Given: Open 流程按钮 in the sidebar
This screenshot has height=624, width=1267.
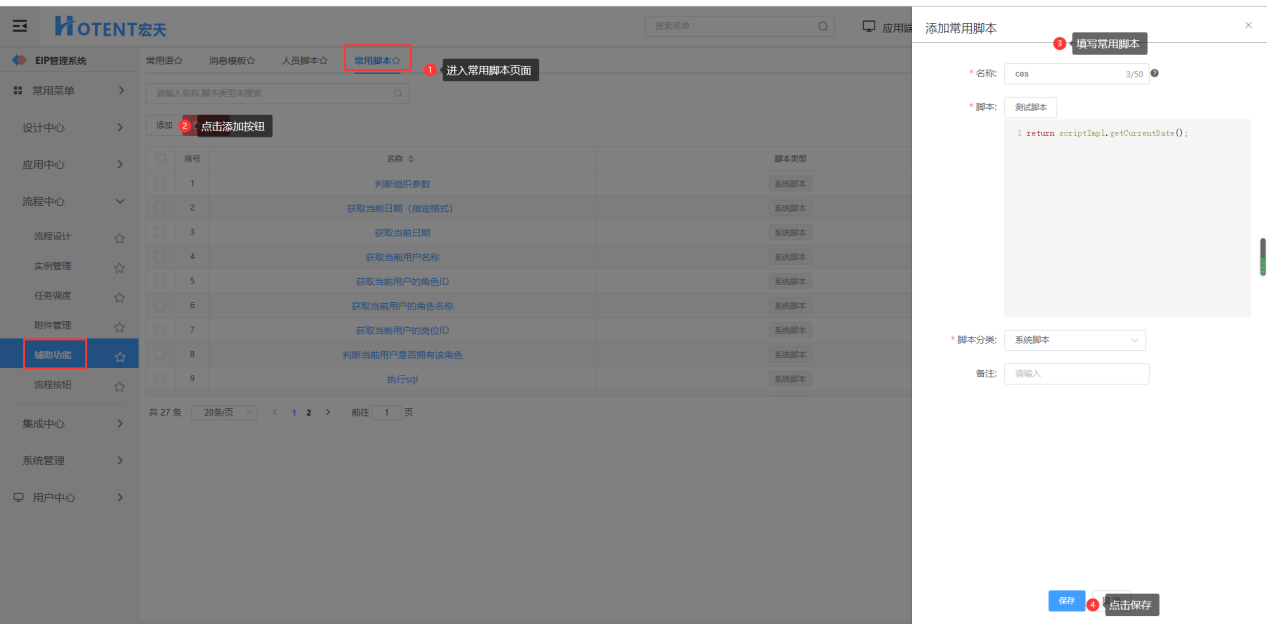Looking at the screenshot, I should (52, 385).
